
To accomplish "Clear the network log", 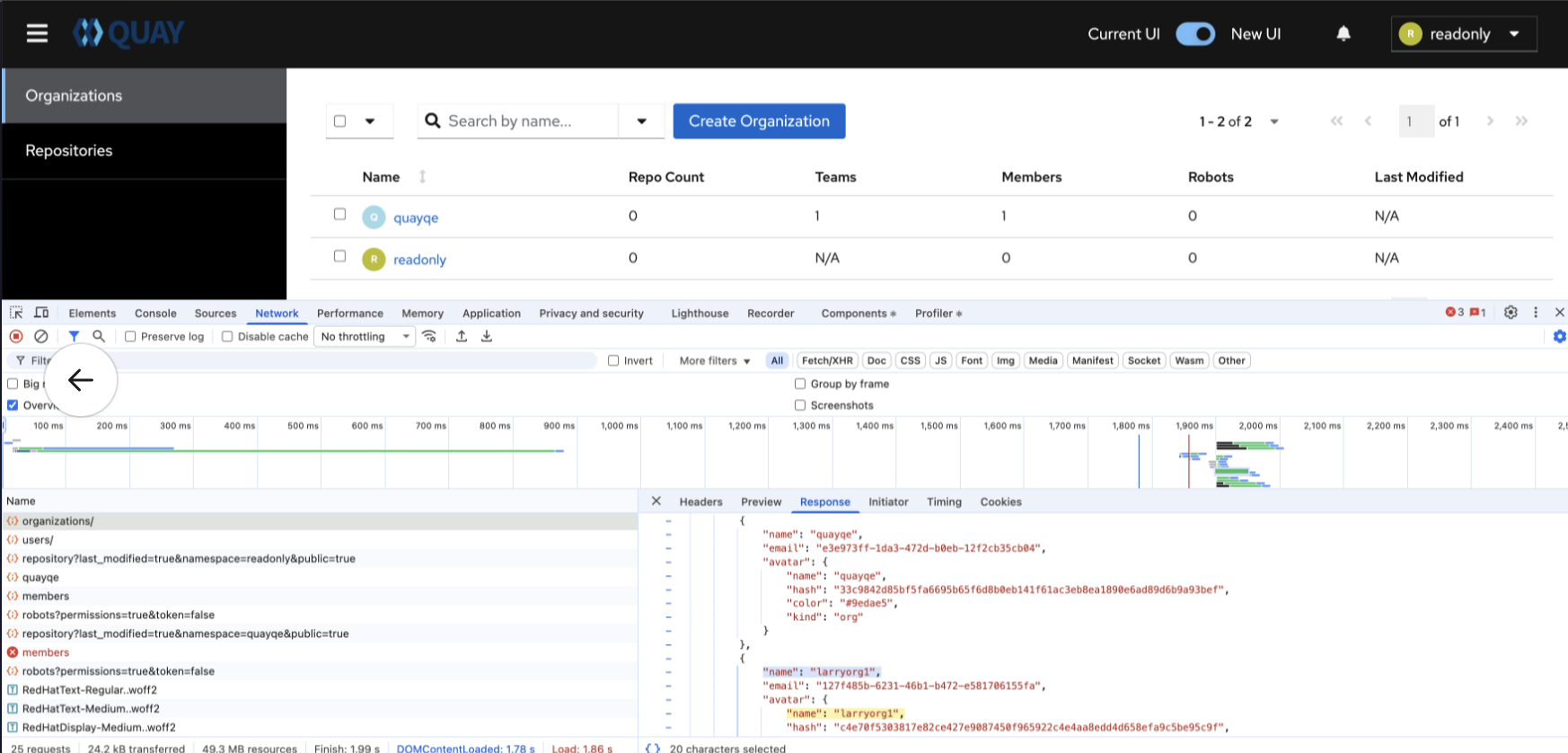I will [41, 336].
